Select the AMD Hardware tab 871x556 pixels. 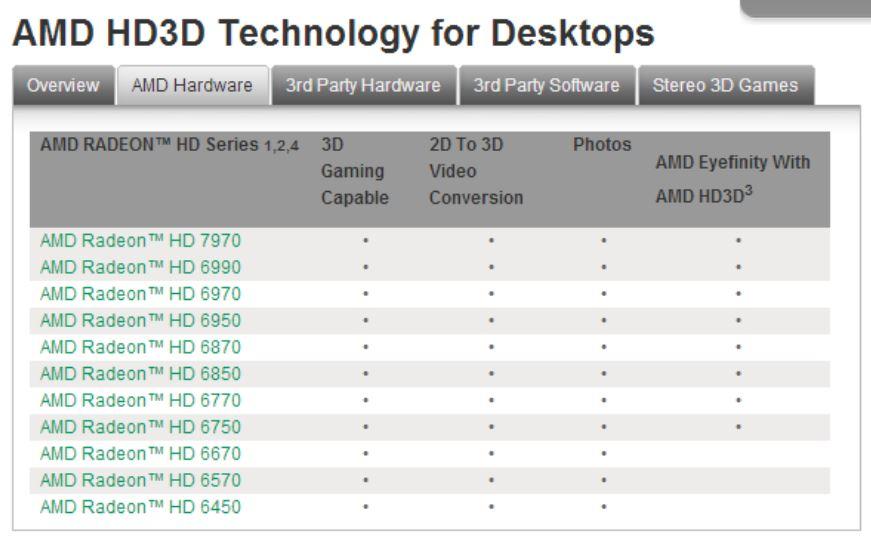pos(192,86)
